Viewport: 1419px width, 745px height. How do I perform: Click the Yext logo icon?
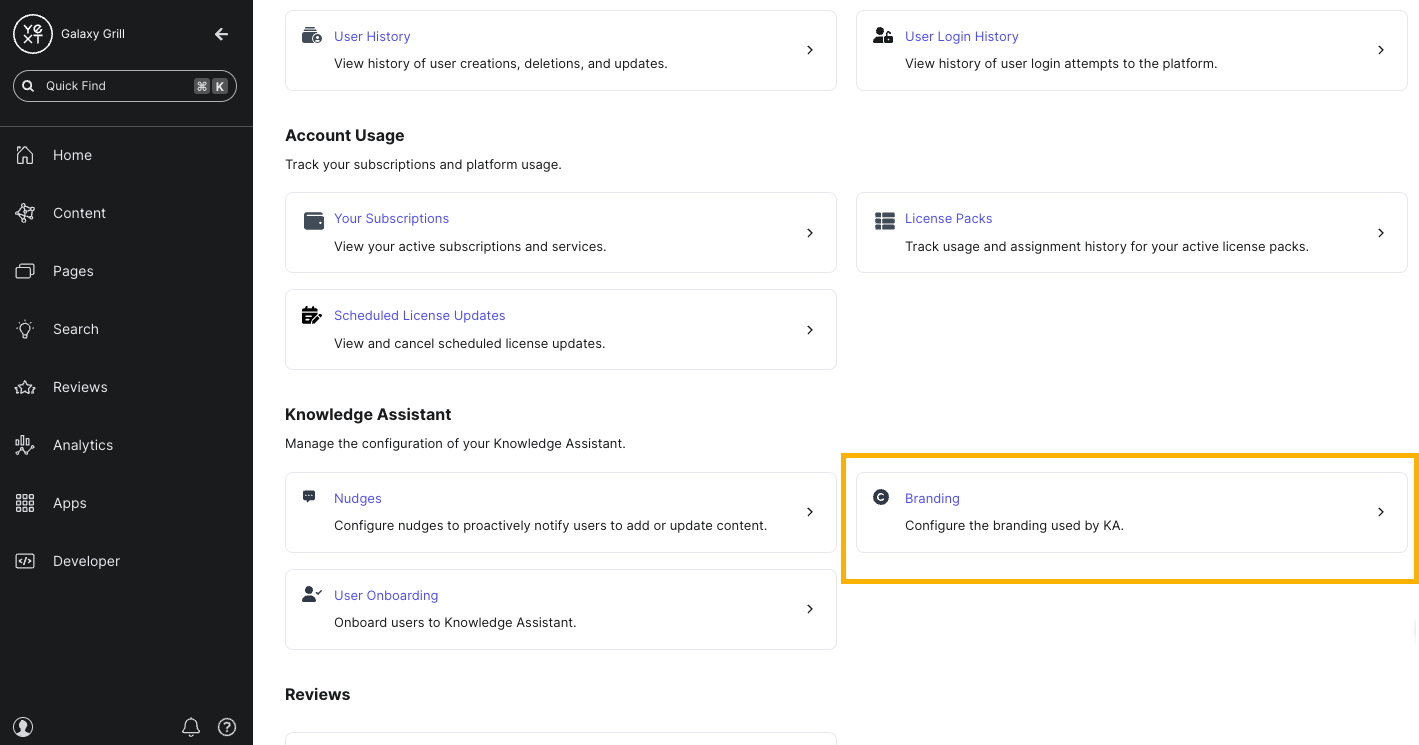[33, 34]
